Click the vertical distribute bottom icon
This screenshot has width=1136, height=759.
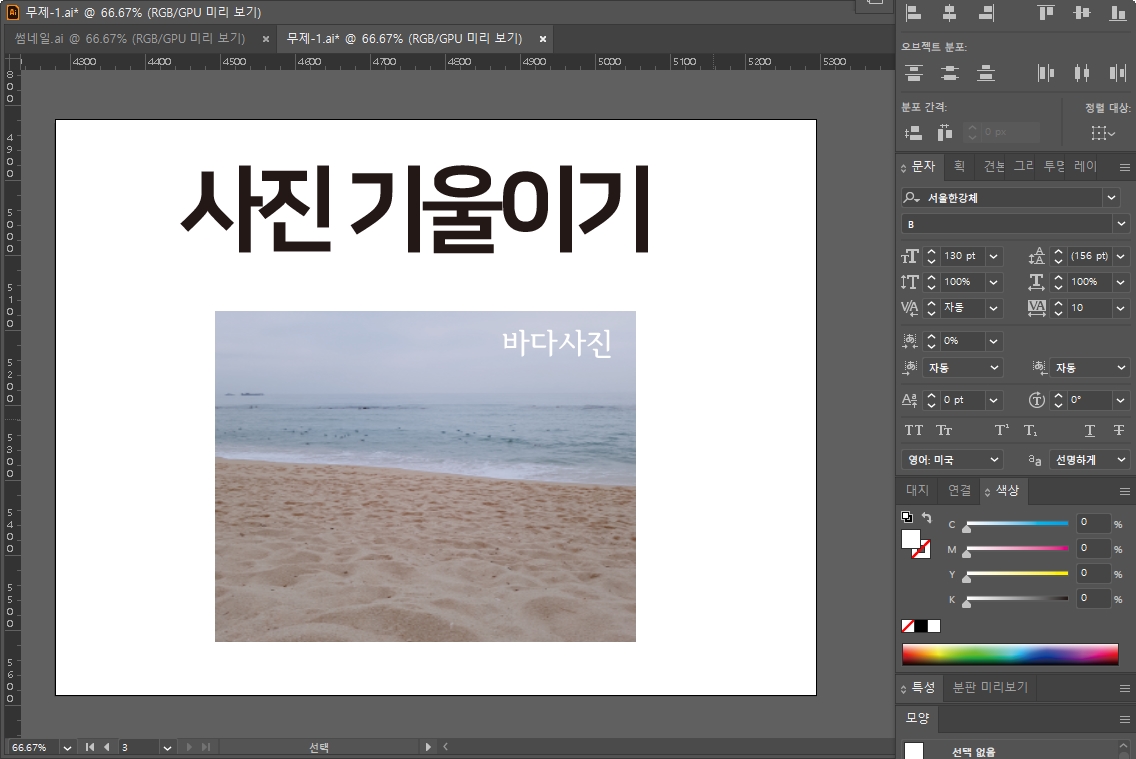(x=985, y=72)
